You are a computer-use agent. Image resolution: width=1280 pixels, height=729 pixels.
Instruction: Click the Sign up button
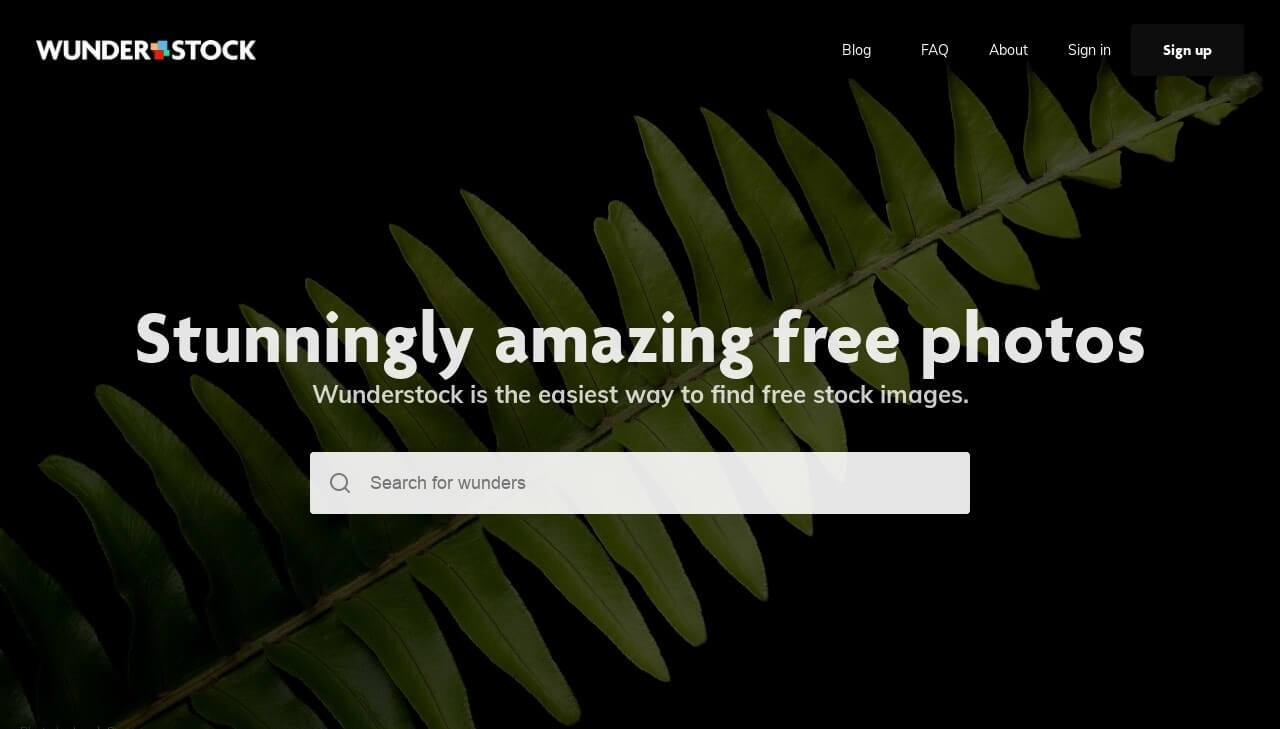coord(1187,50)
